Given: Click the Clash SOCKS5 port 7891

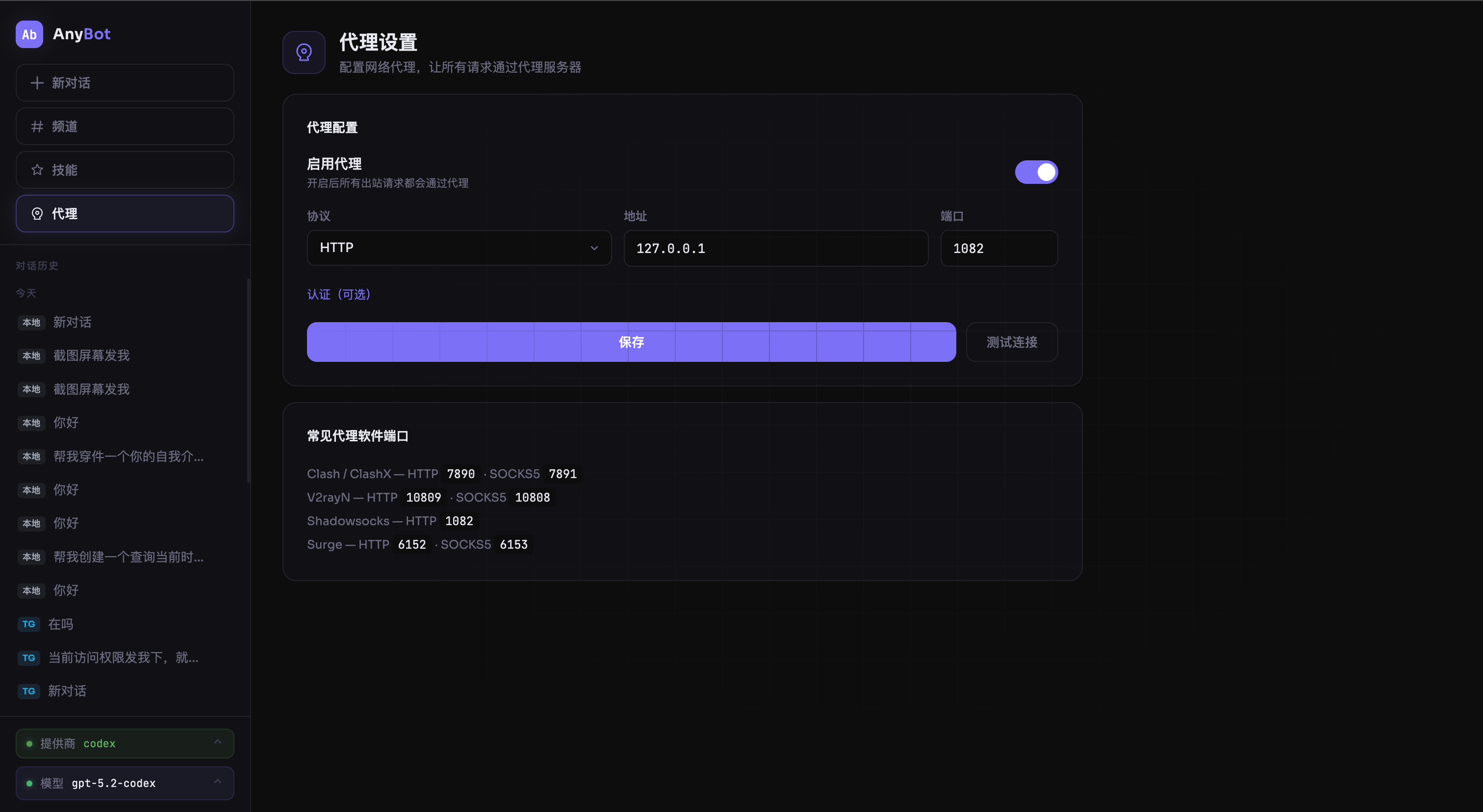Looking at the screenshot, I should pyautogui.click(x=563, y=474).
